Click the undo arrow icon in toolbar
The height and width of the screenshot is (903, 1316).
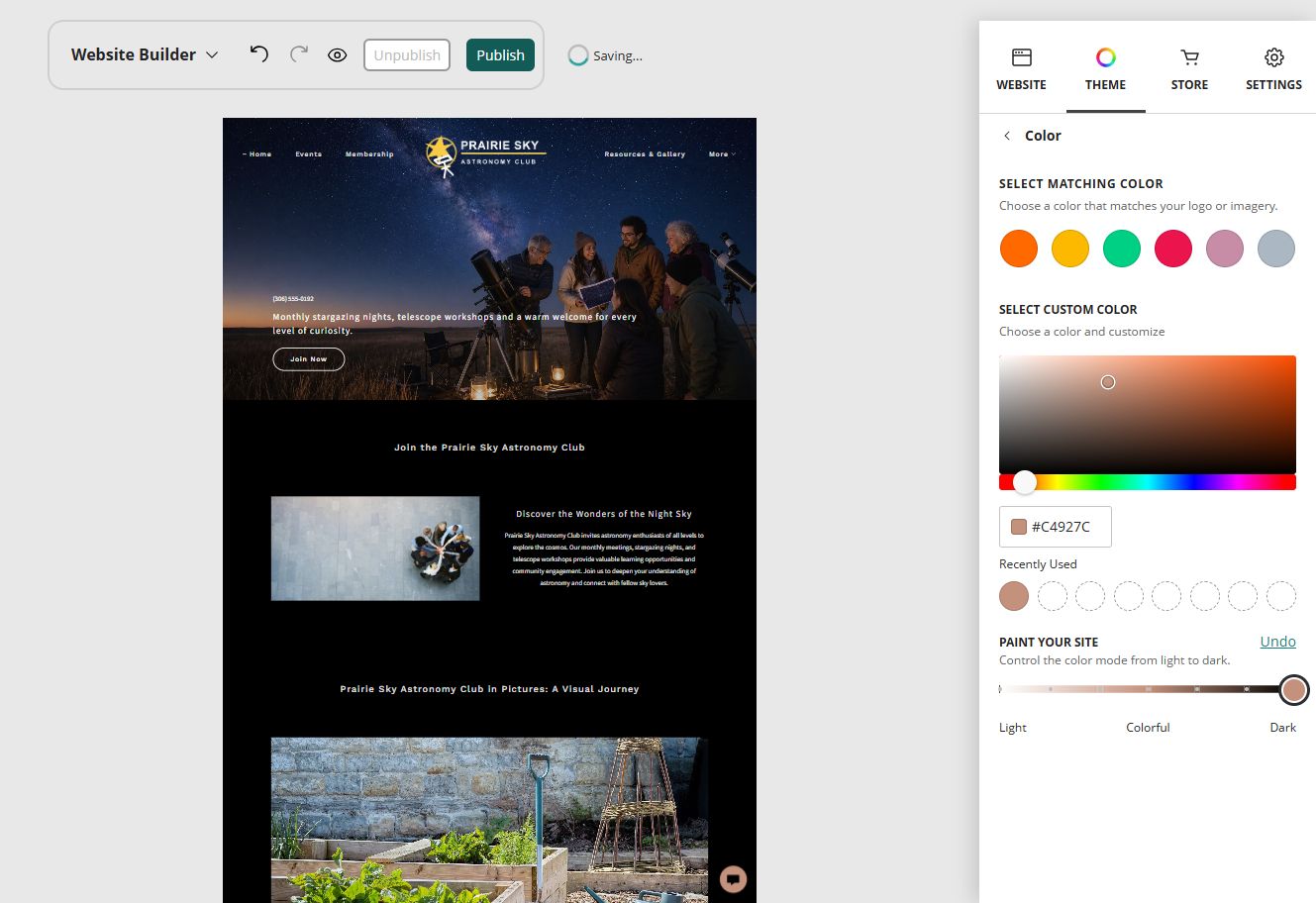coord(259,54)
